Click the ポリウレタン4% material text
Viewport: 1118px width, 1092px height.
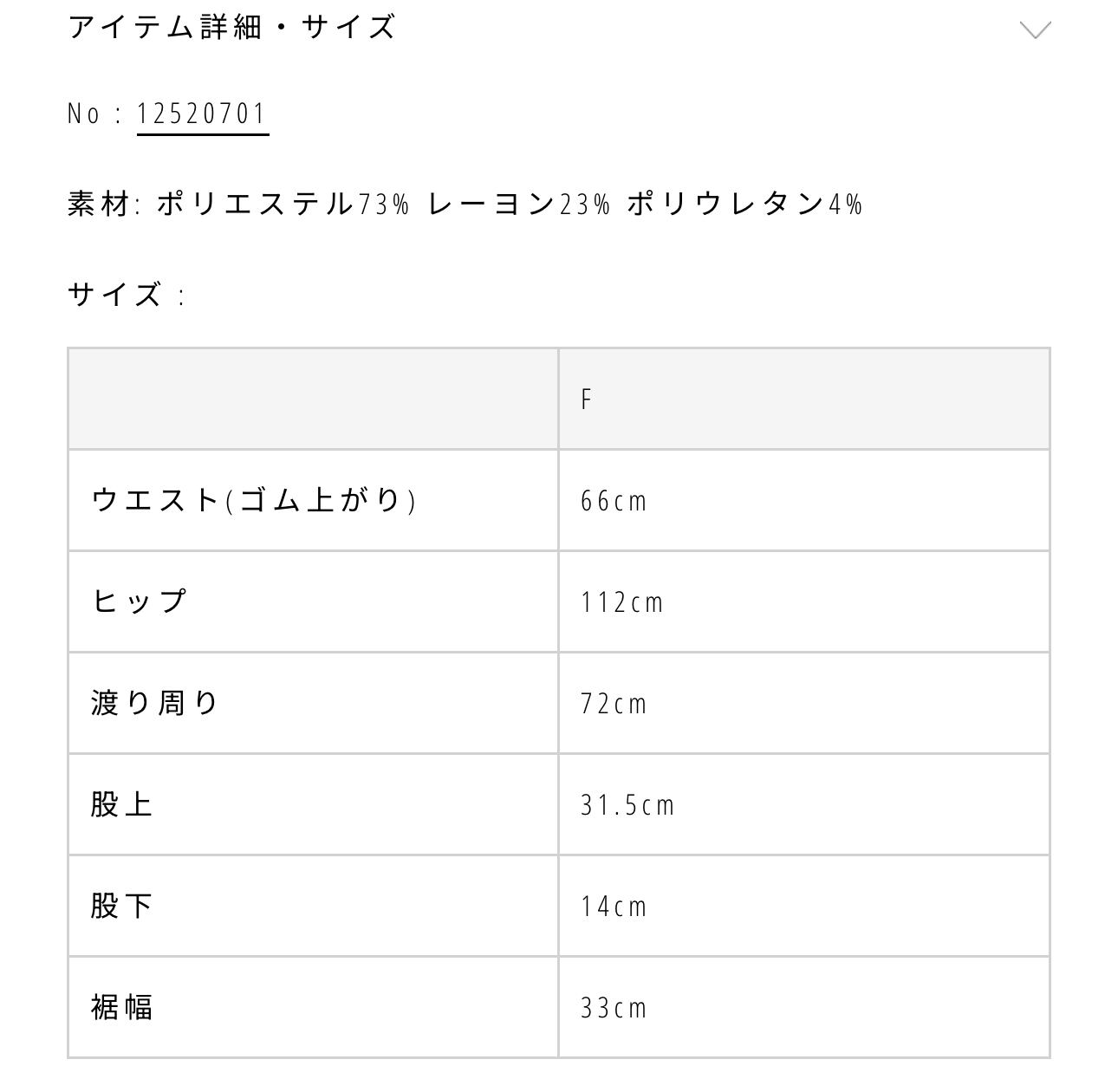click(x=744, y=205)
